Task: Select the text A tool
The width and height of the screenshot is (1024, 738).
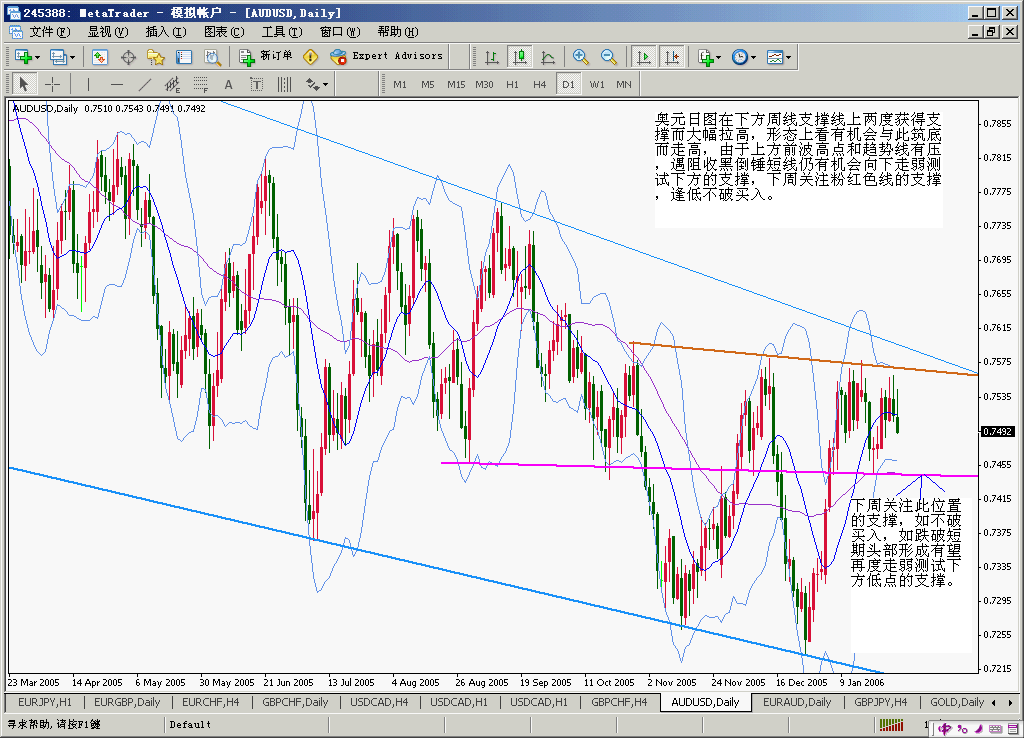Action: pyautogui.click(x=229, y=84)
